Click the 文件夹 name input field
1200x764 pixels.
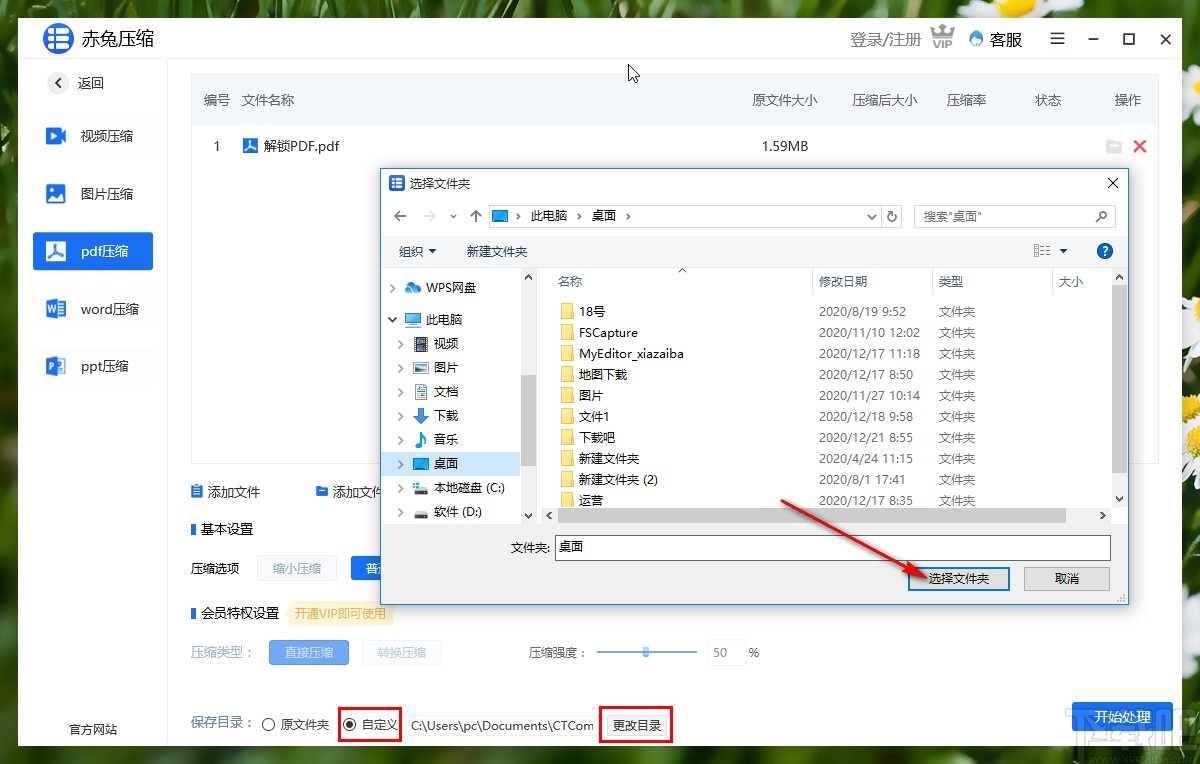(x=832, y=548)
